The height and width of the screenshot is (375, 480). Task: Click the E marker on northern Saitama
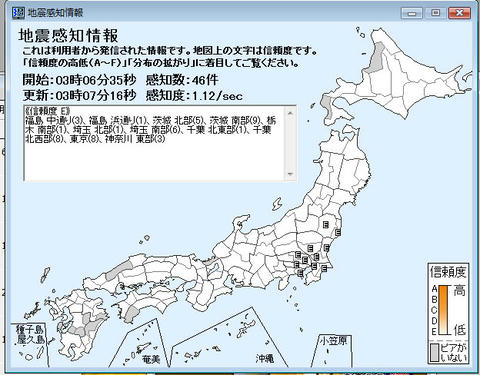(298, 254)
